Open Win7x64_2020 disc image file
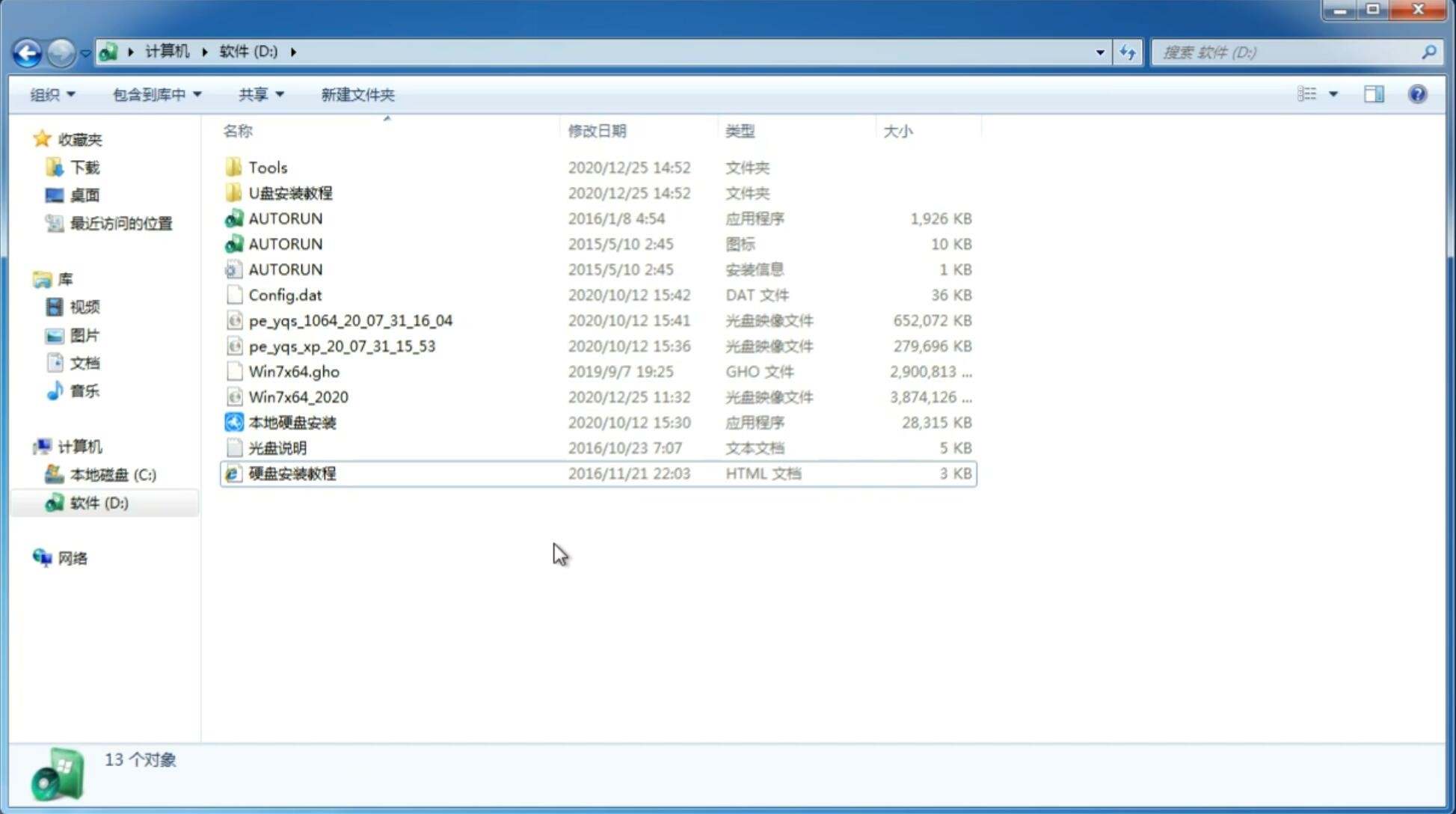The height and width of the screenshot is (814, 1456). (298, 397)
